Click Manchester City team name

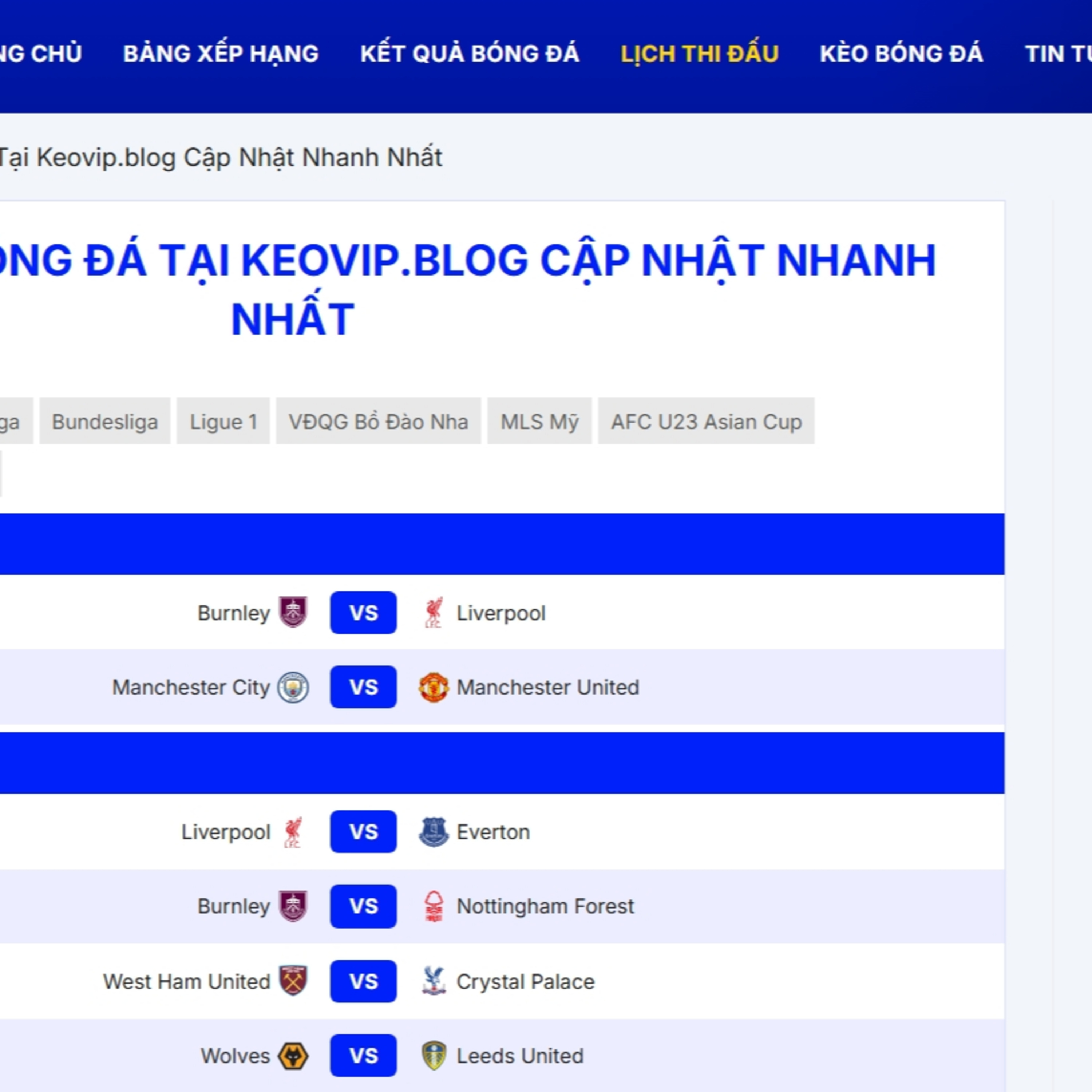[191, 687]
